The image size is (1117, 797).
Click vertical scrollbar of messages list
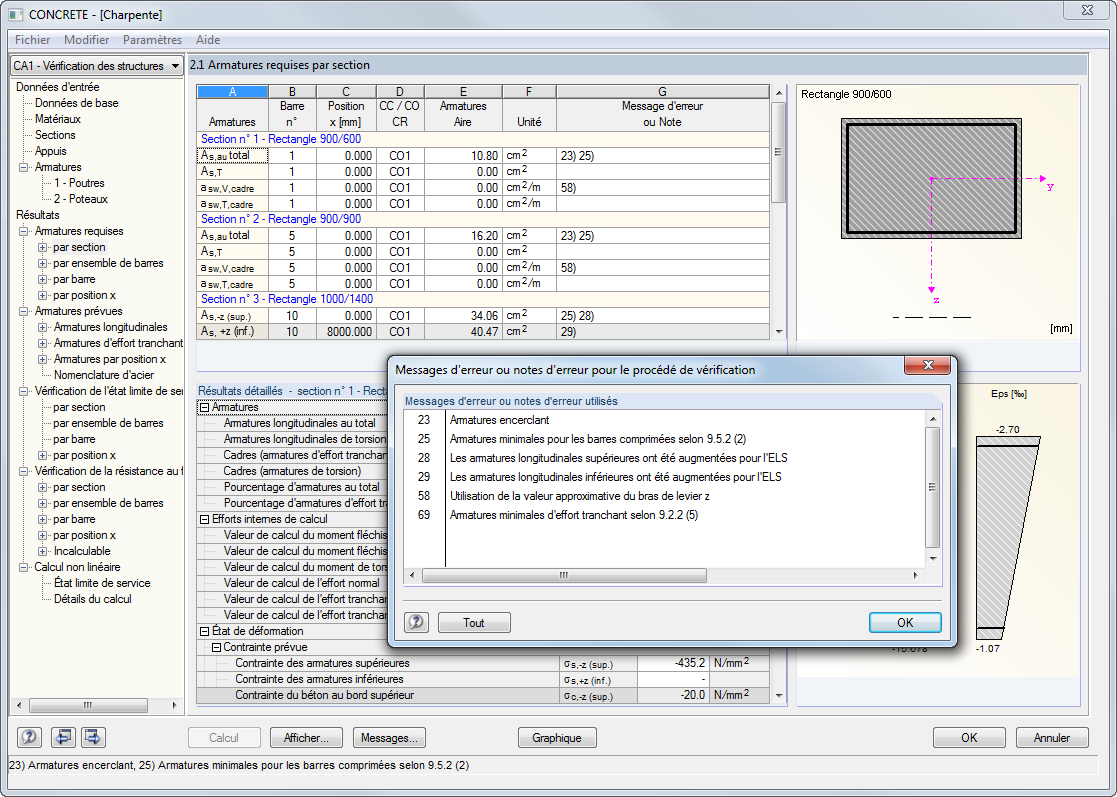click(932, 487)
